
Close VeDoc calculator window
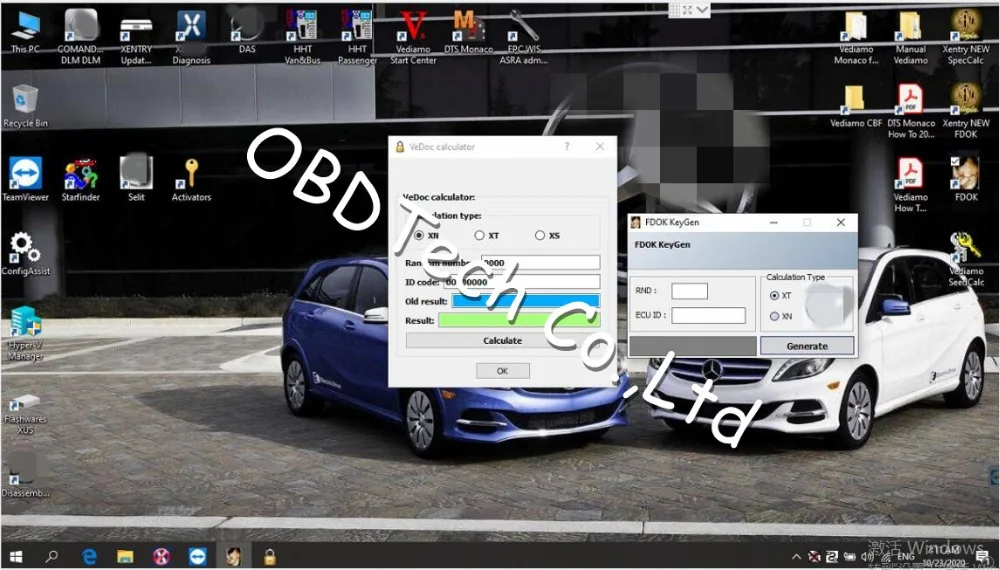[599, 147]
